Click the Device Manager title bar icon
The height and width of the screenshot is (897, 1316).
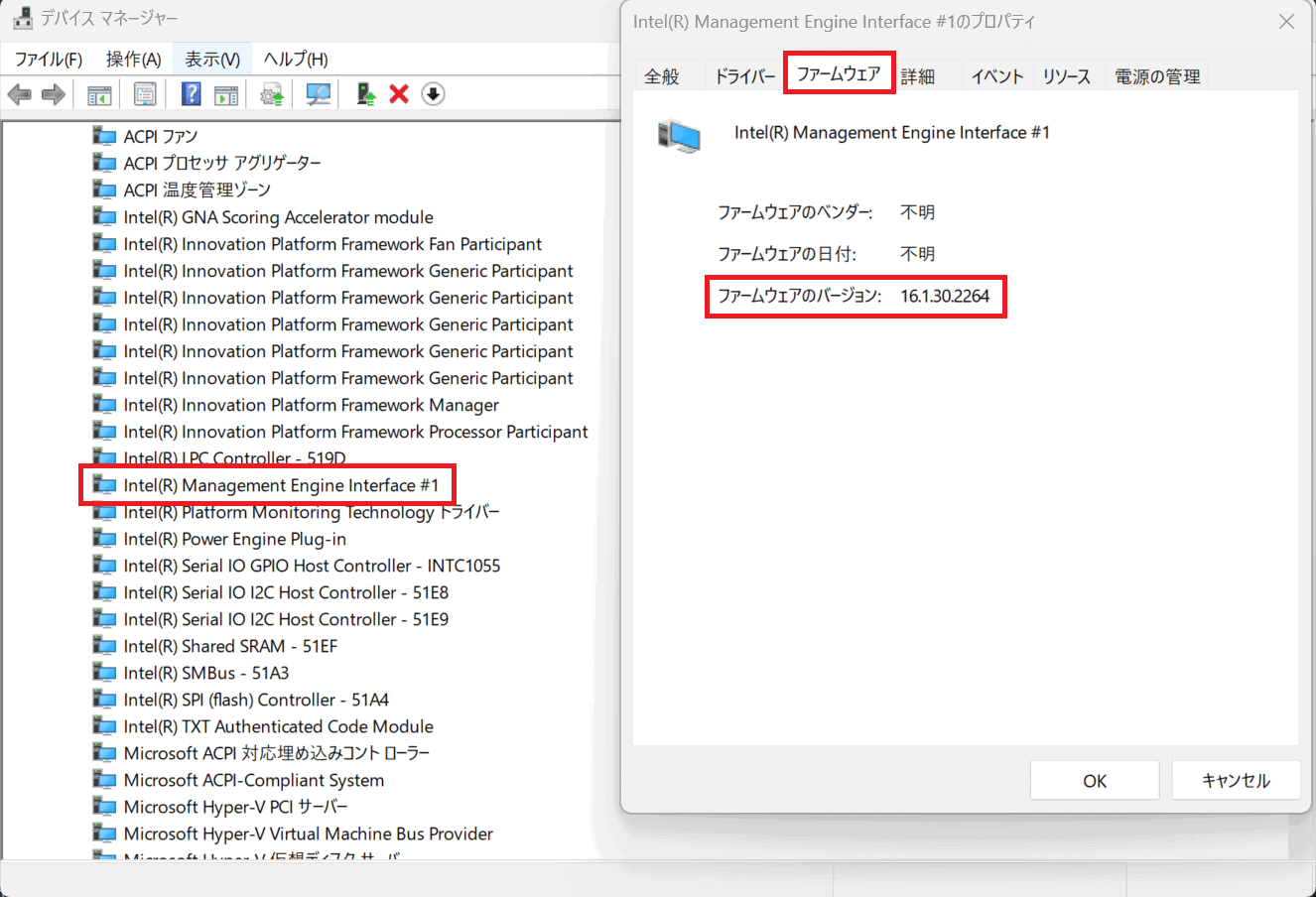pyautogui.click(x=22, y=18)
